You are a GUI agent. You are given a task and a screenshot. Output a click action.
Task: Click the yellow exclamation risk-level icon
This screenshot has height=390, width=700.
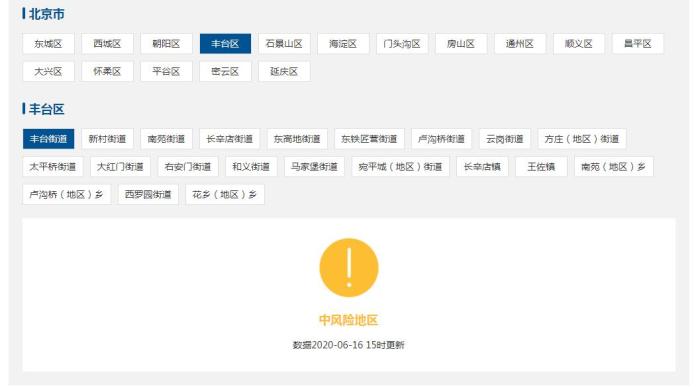(349, 268)
